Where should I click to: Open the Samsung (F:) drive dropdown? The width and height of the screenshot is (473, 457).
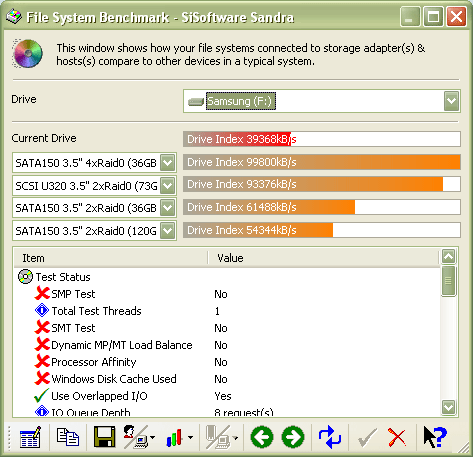click(x=452, y=101)
